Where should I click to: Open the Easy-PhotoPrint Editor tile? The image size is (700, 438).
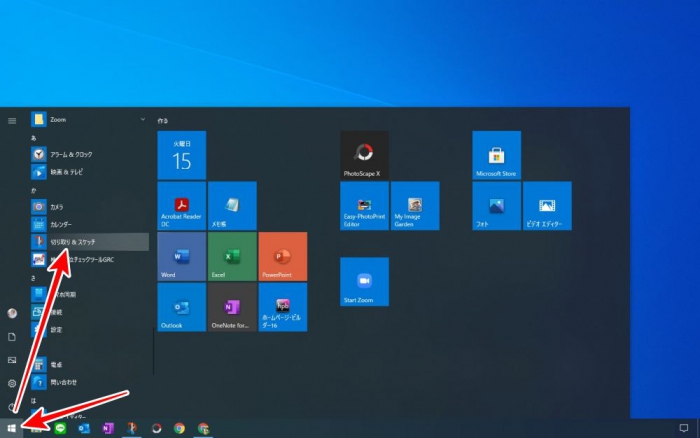(x=364, y=206)
